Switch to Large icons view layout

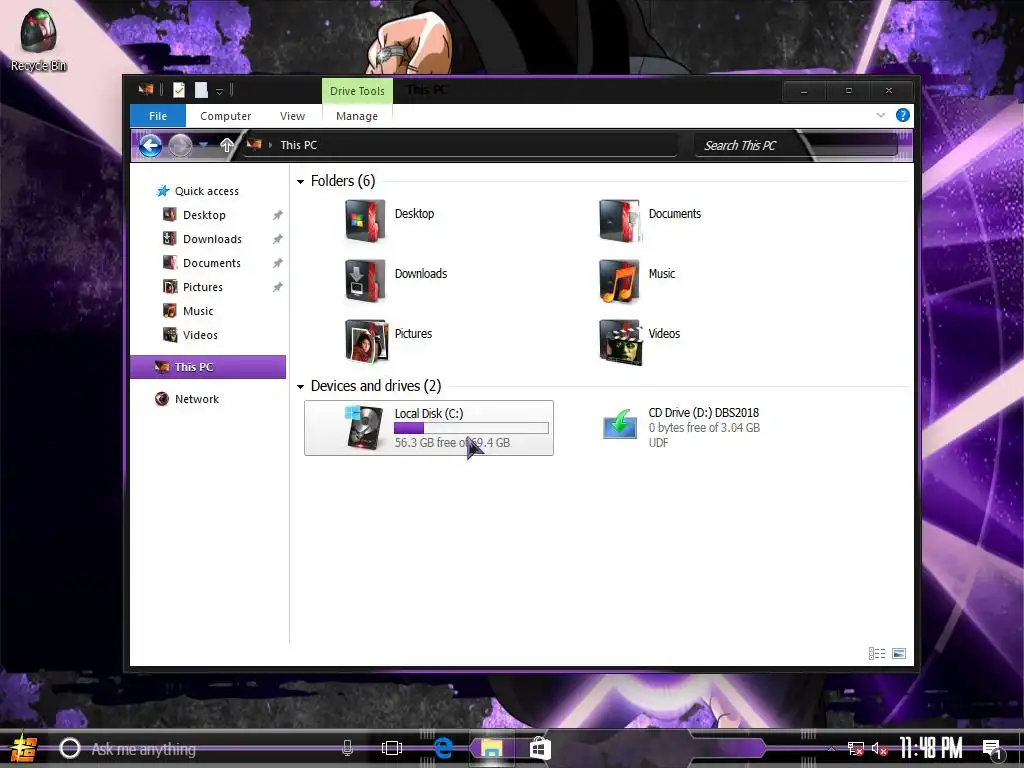899,653
